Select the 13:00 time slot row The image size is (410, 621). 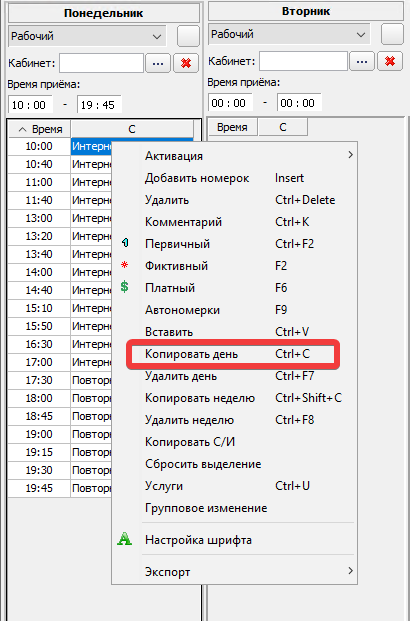tap(39, 218)
